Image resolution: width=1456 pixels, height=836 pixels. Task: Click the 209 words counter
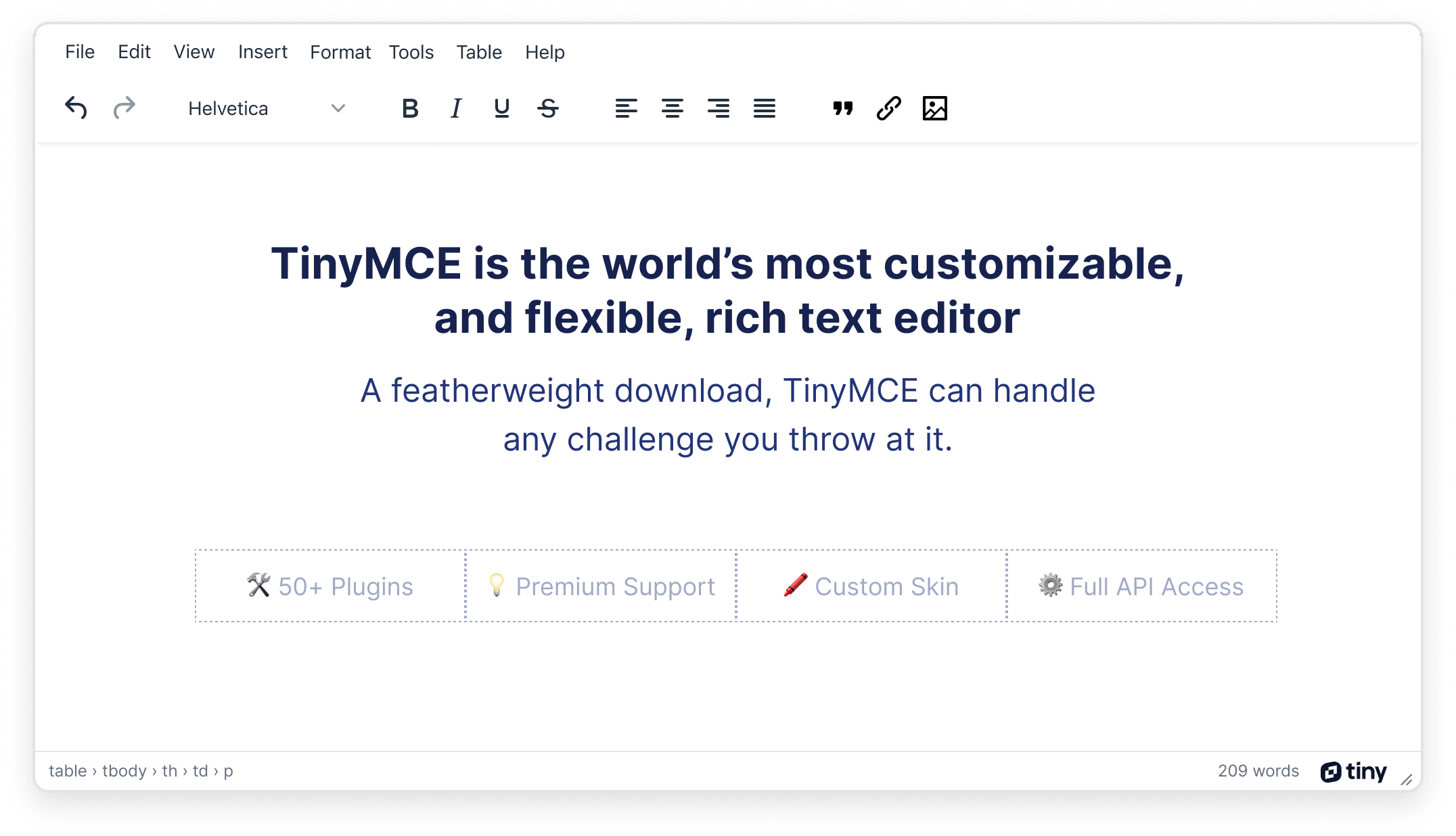(1258, 771)
